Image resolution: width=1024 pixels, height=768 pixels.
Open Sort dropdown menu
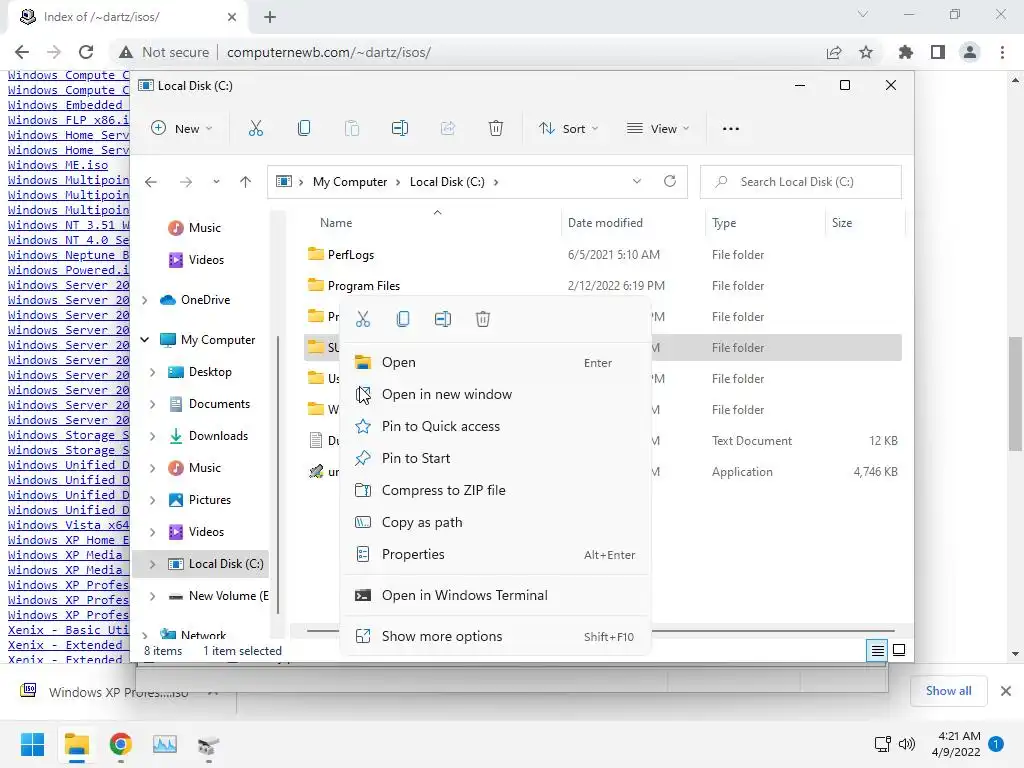568,129
